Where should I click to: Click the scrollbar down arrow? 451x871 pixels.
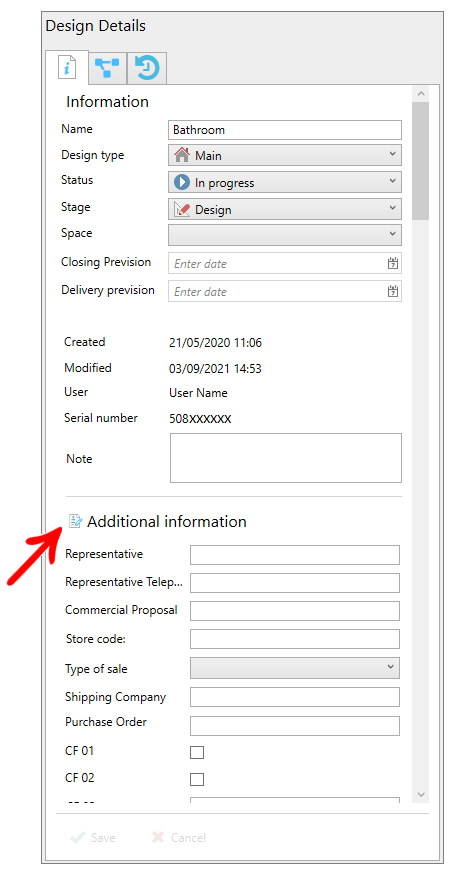point(420,795)
